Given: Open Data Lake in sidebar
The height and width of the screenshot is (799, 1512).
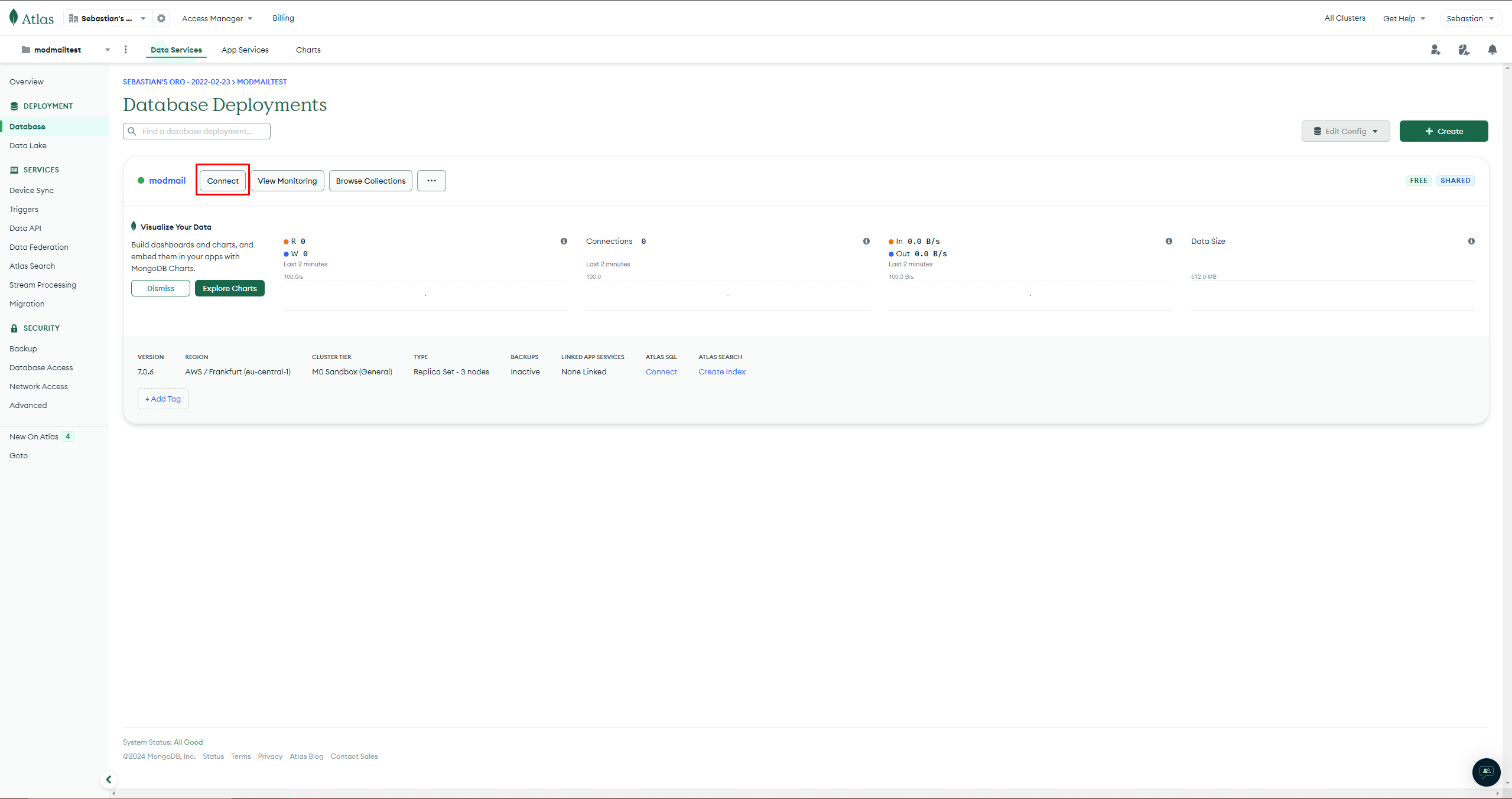Looking at the screenshot, I should [x=28, y=145].
